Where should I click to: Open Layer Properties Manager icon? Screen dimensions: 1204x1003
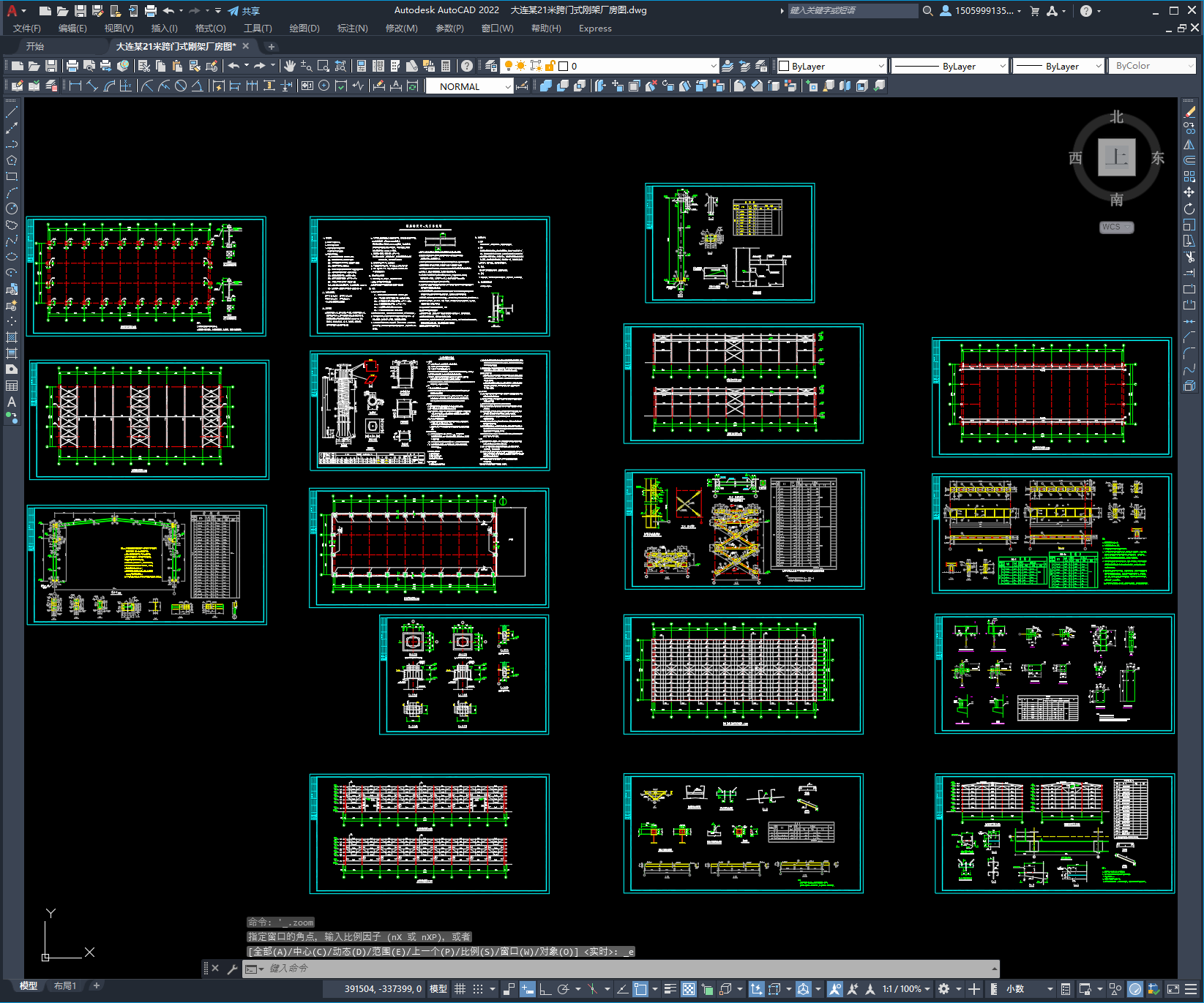(x=490, y=66)
